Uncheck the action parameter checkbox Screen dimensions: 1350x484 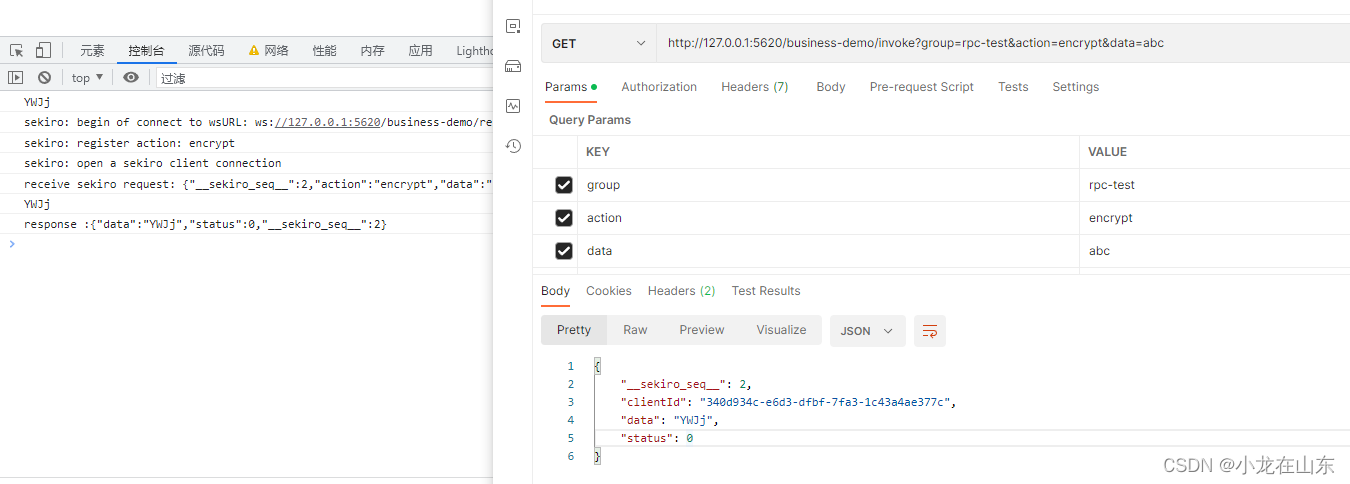(564, 218)
